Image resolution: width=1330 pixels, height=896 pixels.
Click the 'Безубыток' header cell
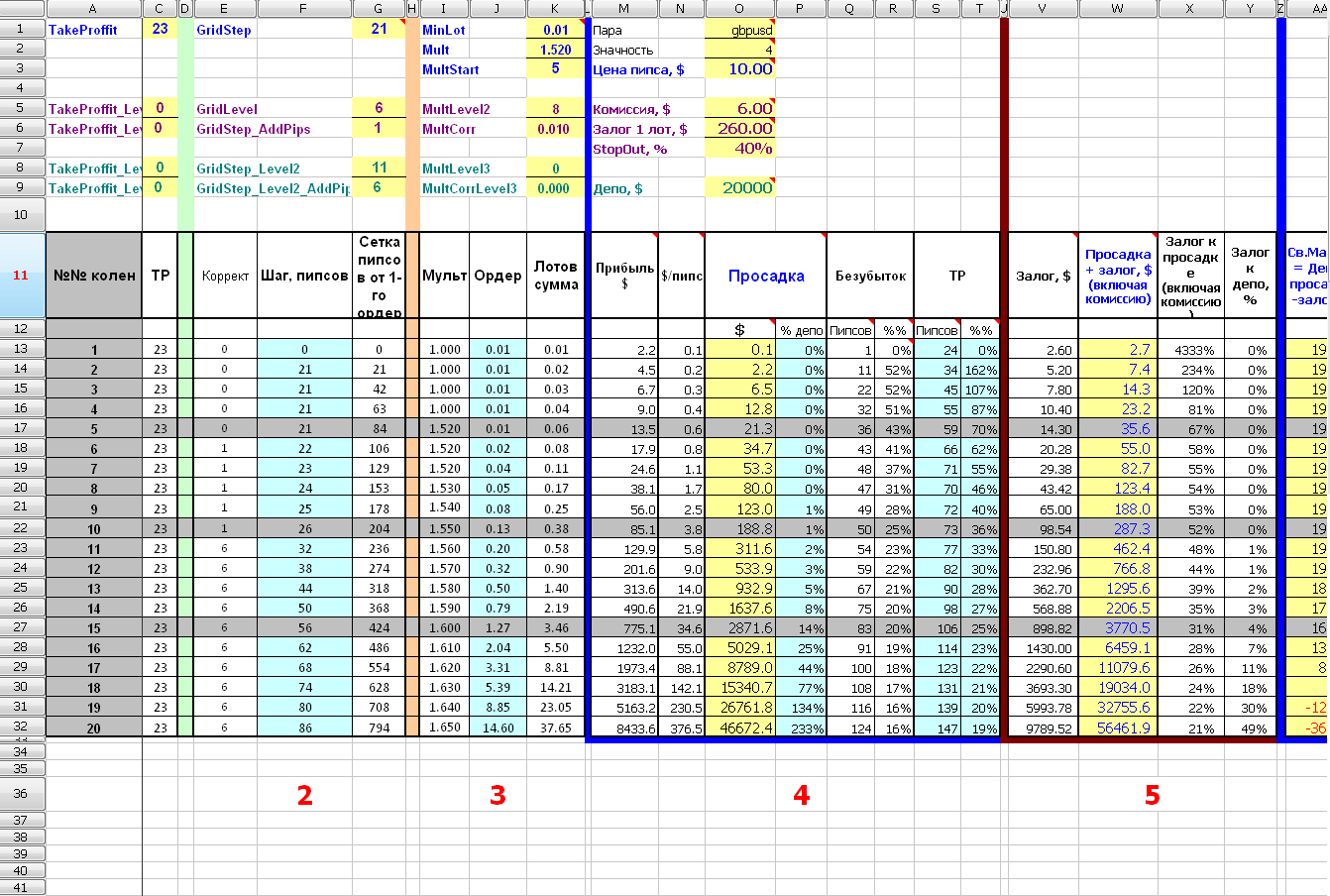[x=870, y=276]
